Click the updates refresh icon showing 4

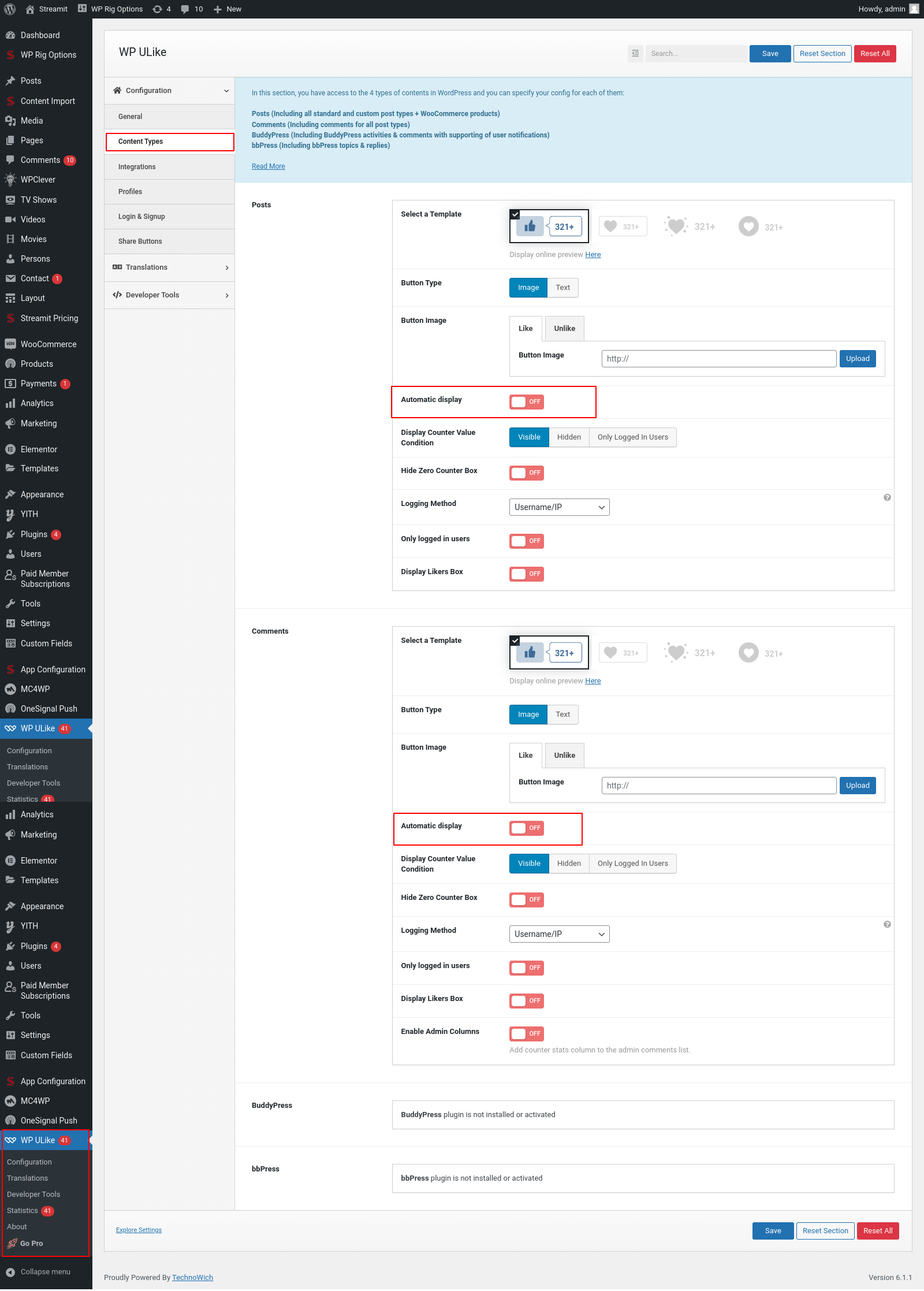point(157,9)
